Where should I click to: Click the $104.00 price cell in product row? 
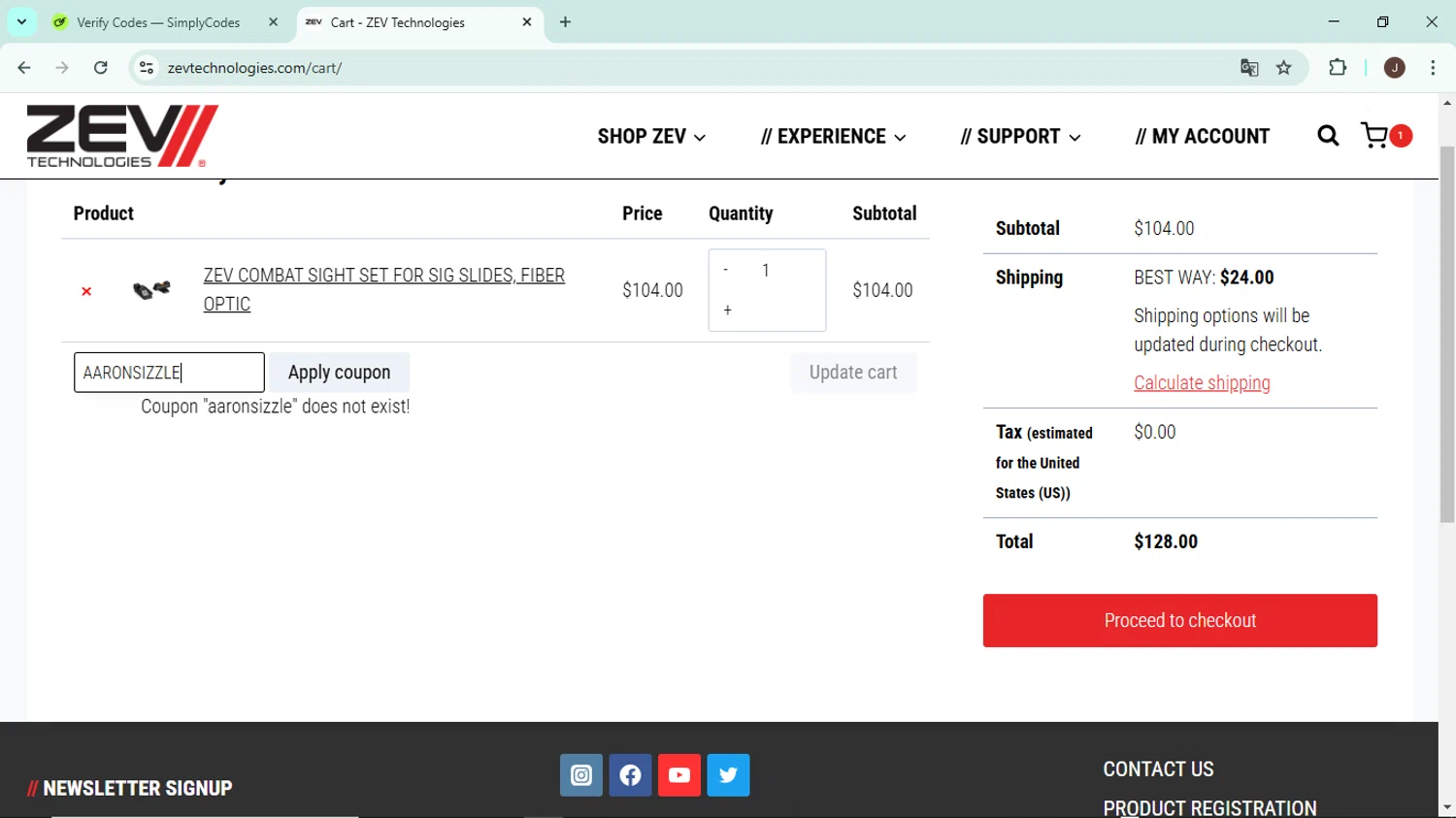click(x=652, y=290)
